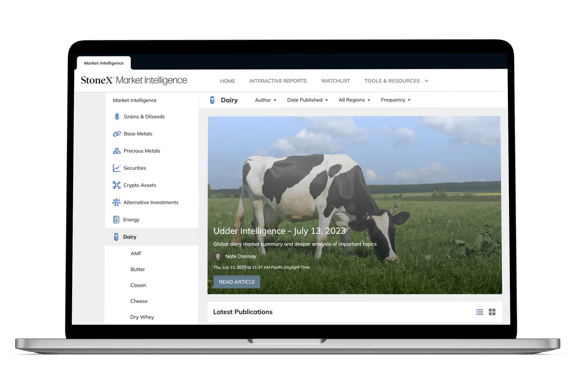This screenshot has height=391, width=576.
Task: Click the Energy icon in sidebar
Action: [x=116, y=219]
